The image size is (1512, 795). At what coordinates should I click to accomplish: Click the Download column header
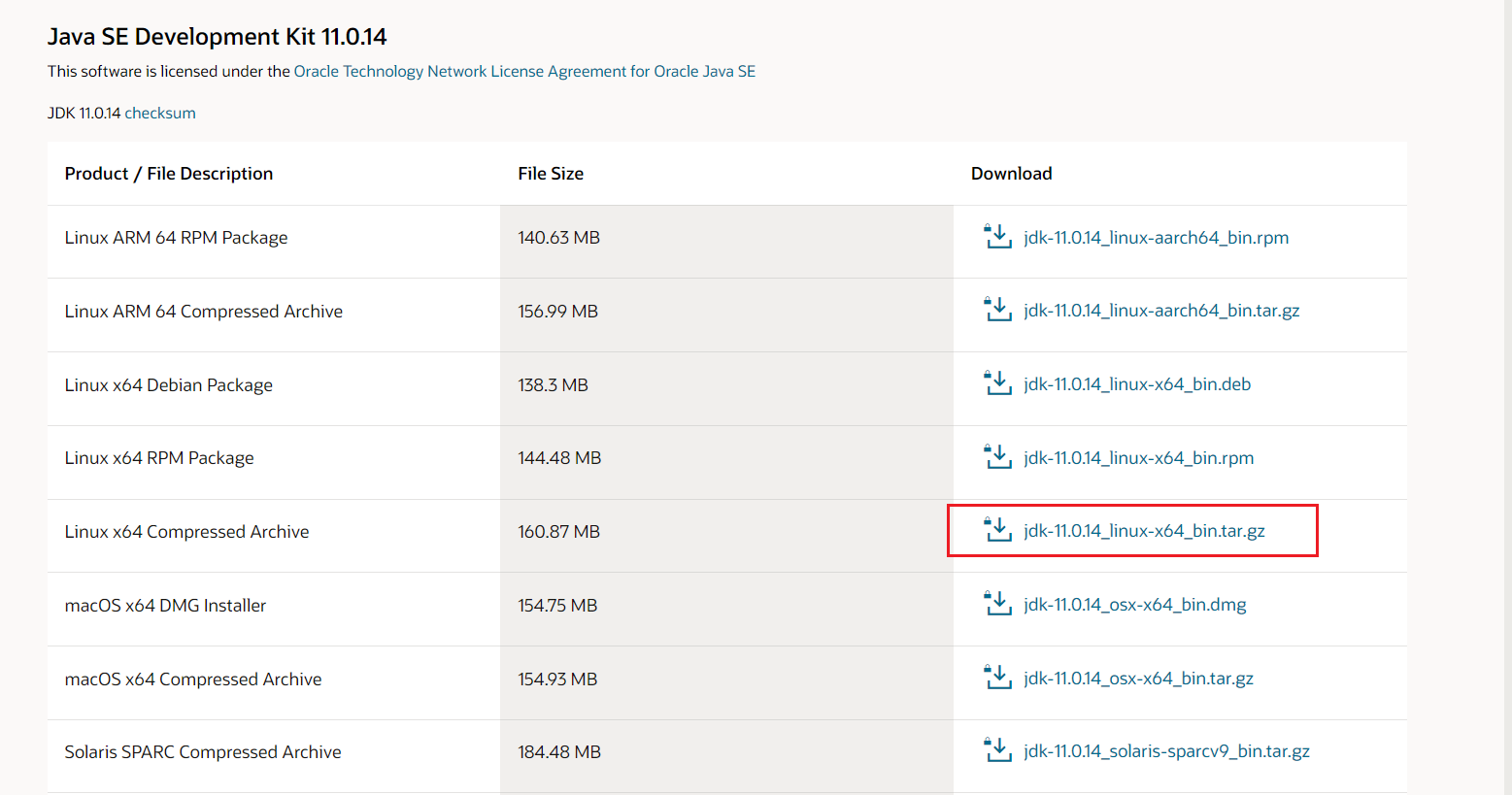tap(1011, 174)
